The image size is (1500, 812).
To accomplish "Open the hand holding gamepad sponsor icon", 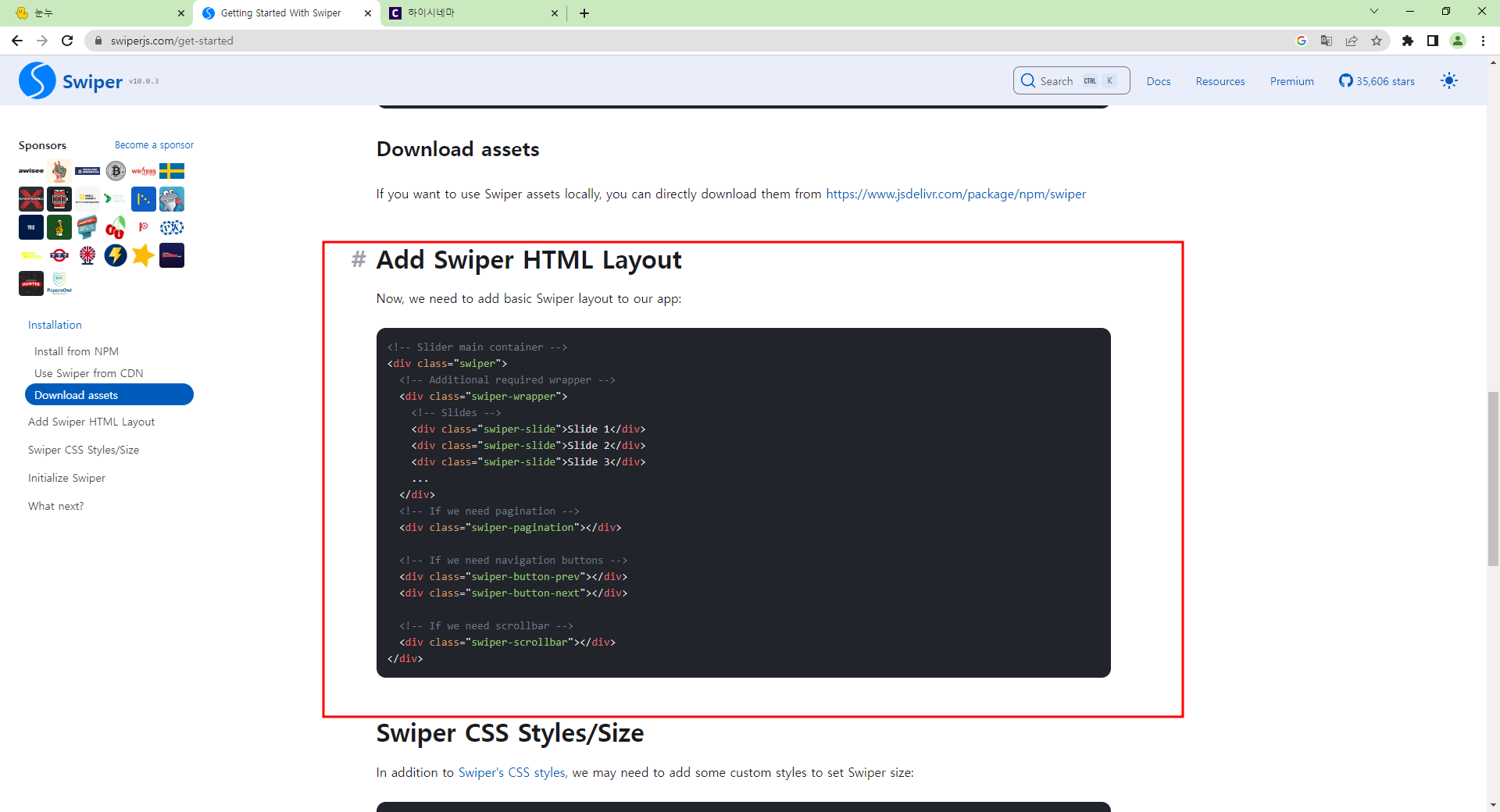I will point(59,171).
